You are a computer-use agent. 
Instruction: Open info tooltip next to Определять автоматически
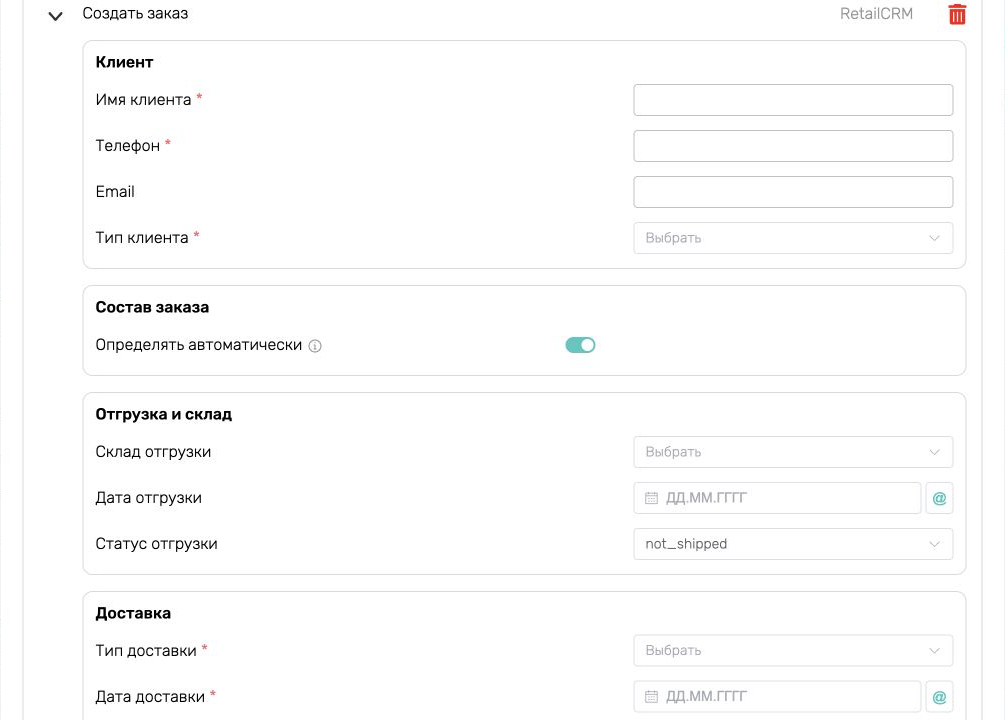pos(315,346)
